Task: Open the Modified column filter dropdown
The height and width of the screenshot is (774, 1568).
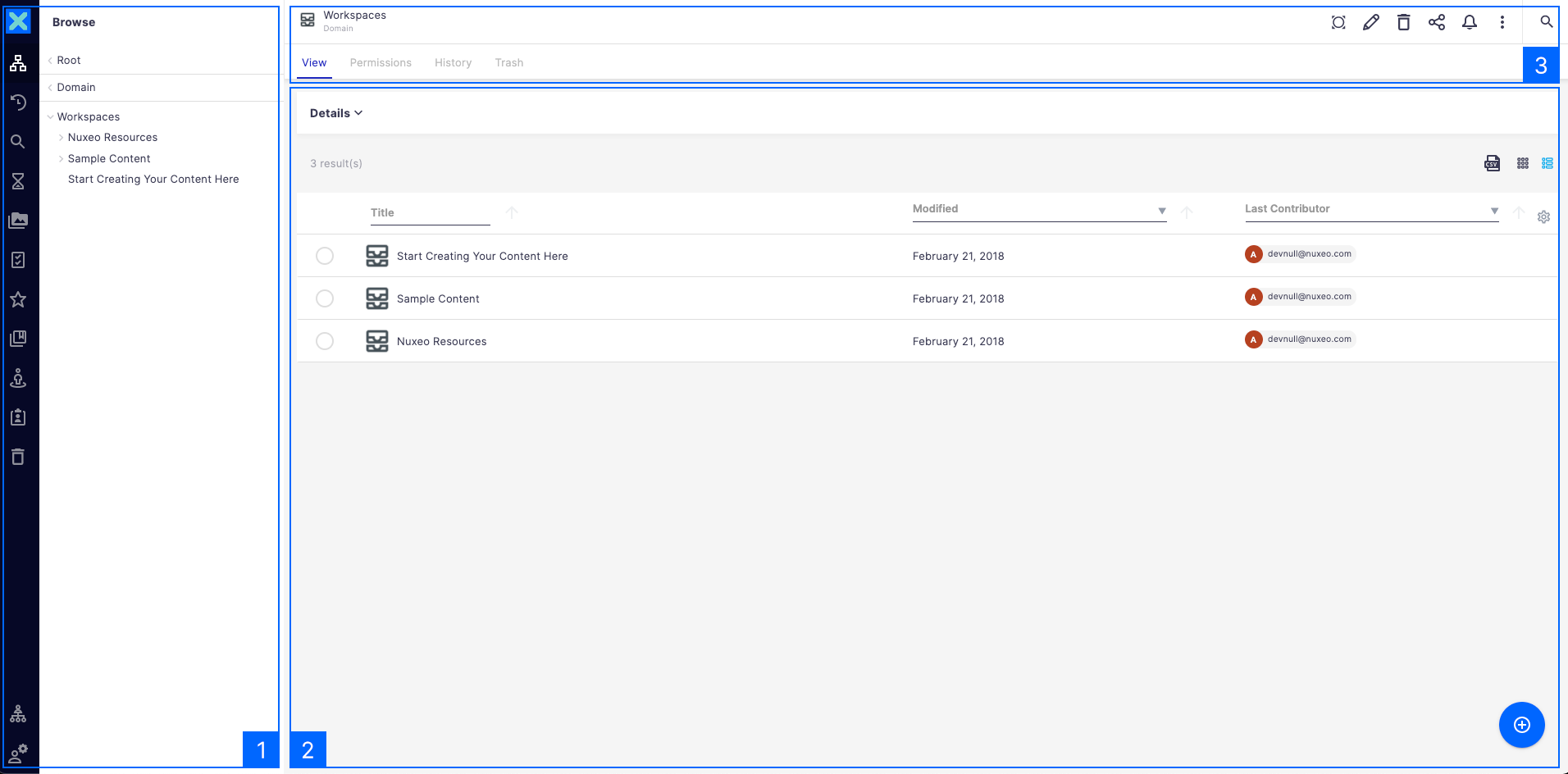Action: coord(1161,211)
